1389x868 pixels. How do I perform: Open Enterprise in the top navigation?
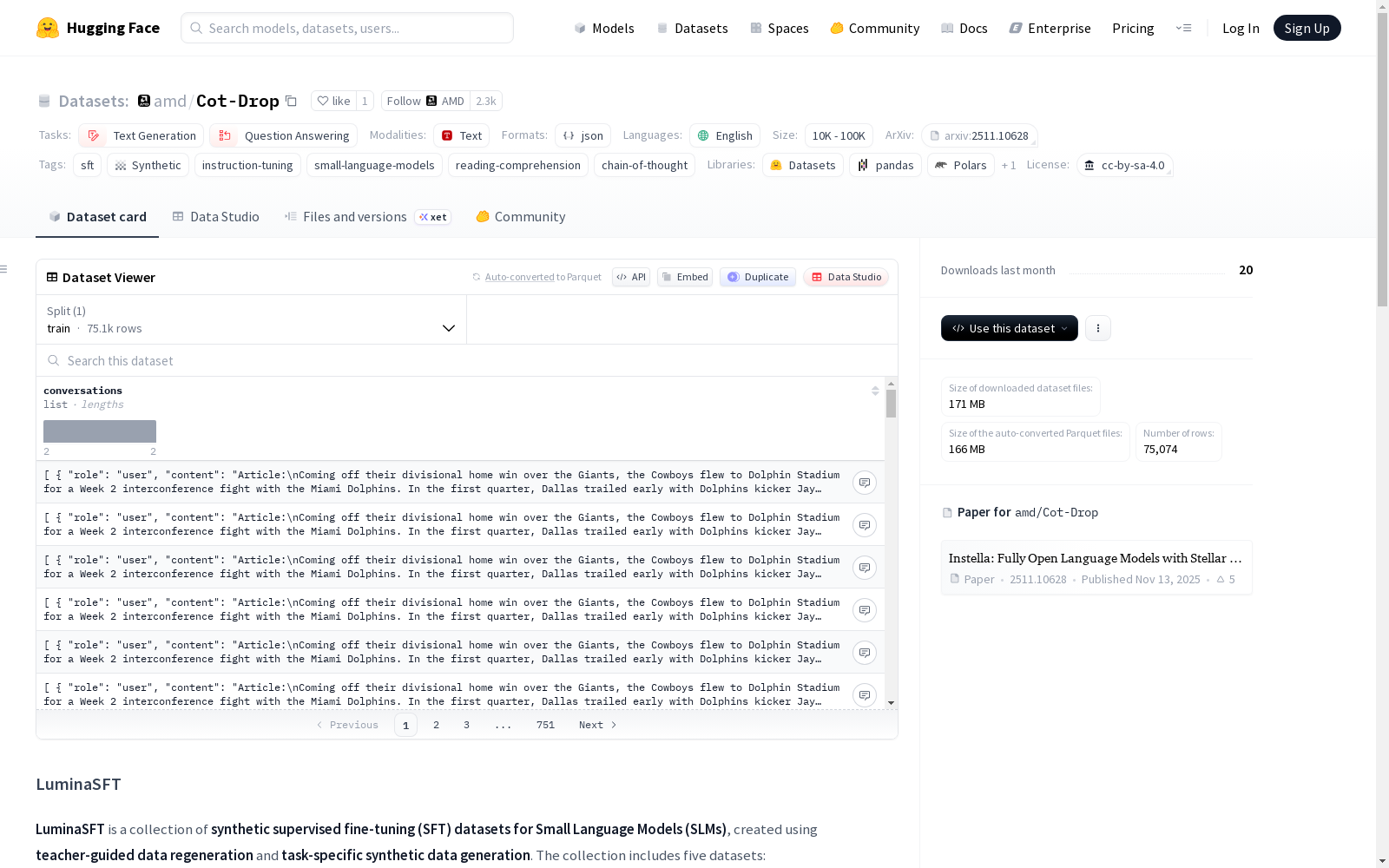[1050, 28]
